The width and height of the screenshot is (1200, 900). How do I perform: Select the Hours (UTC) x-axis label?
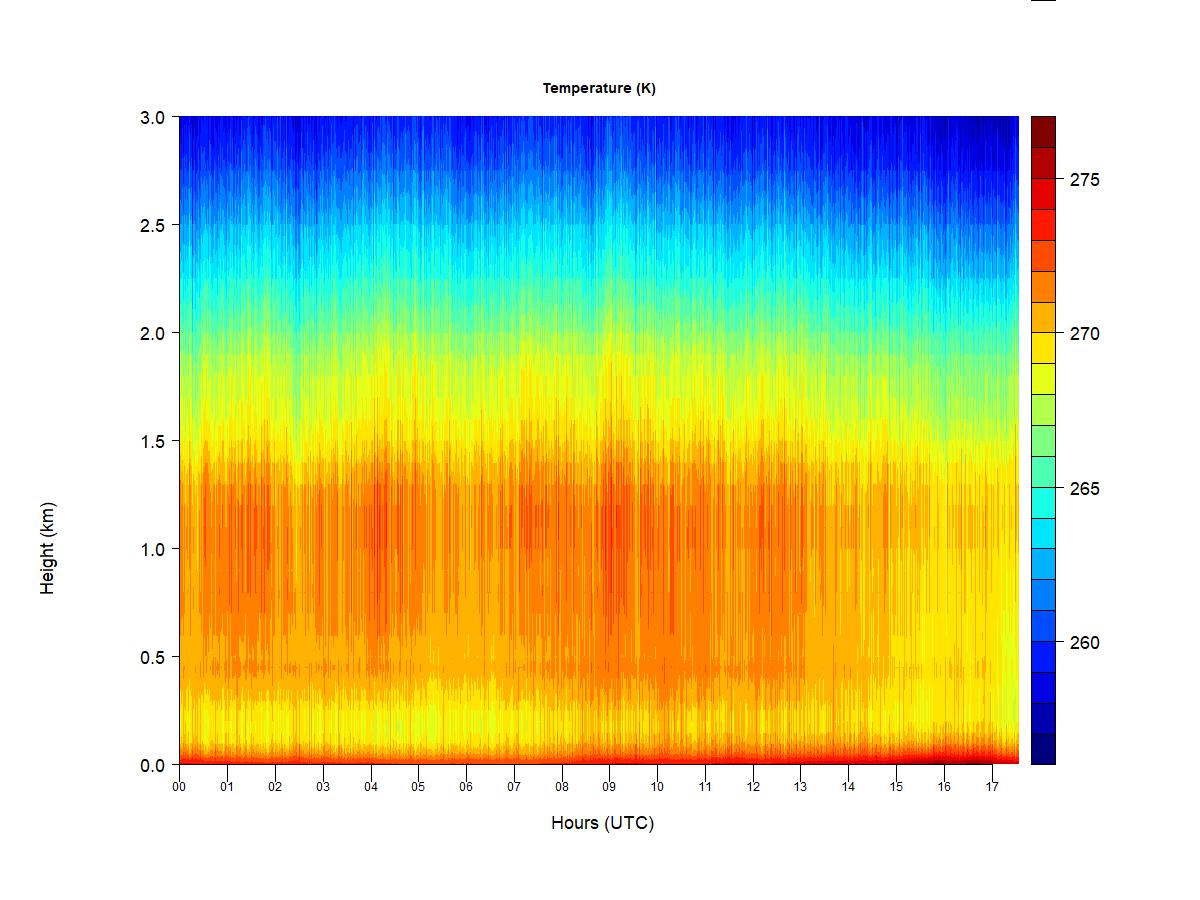[602, 823]
